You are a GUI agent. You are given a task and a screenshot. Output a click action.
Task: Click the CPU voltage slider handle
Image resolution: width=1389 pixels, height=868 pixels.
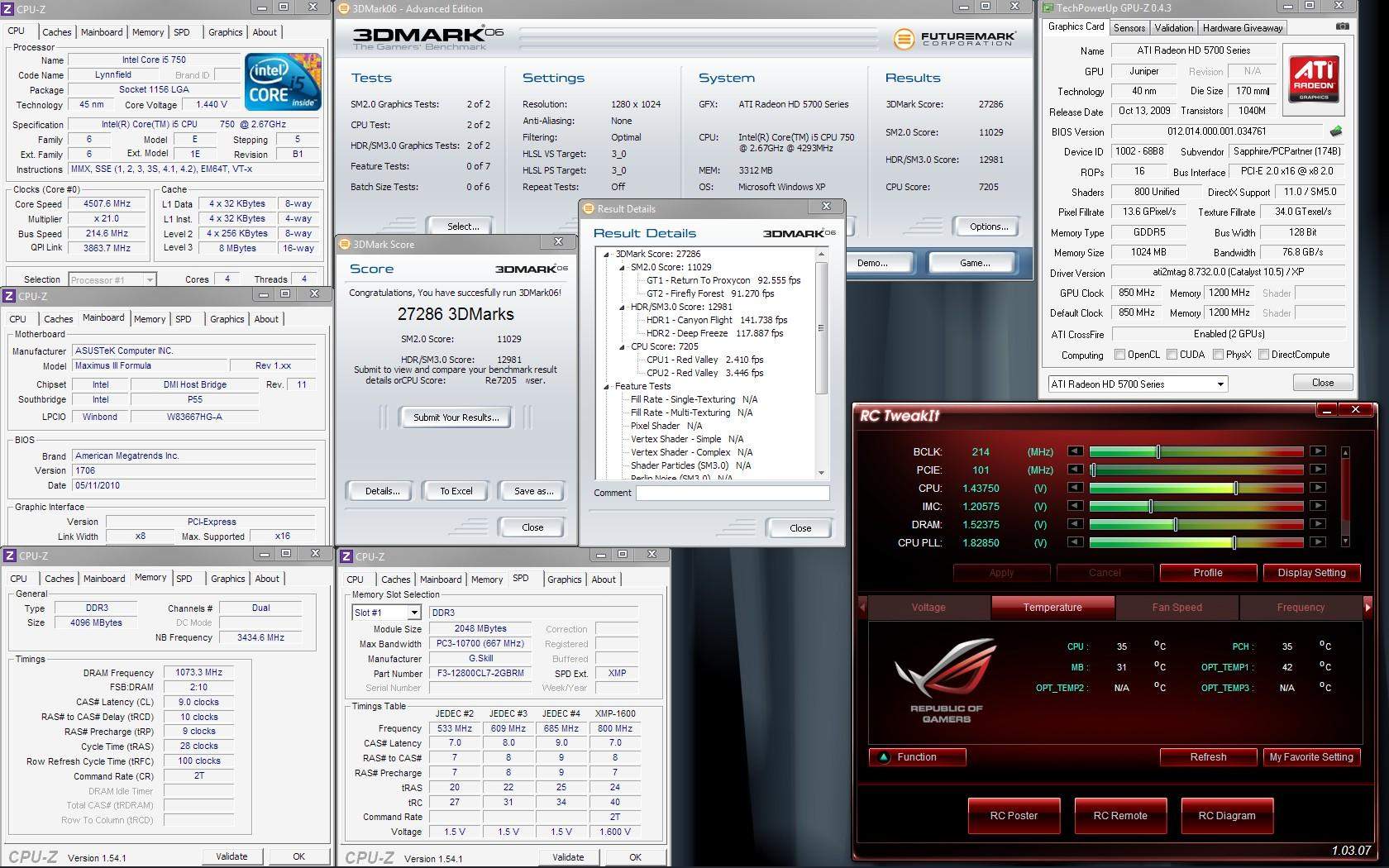click(1235, 488)
